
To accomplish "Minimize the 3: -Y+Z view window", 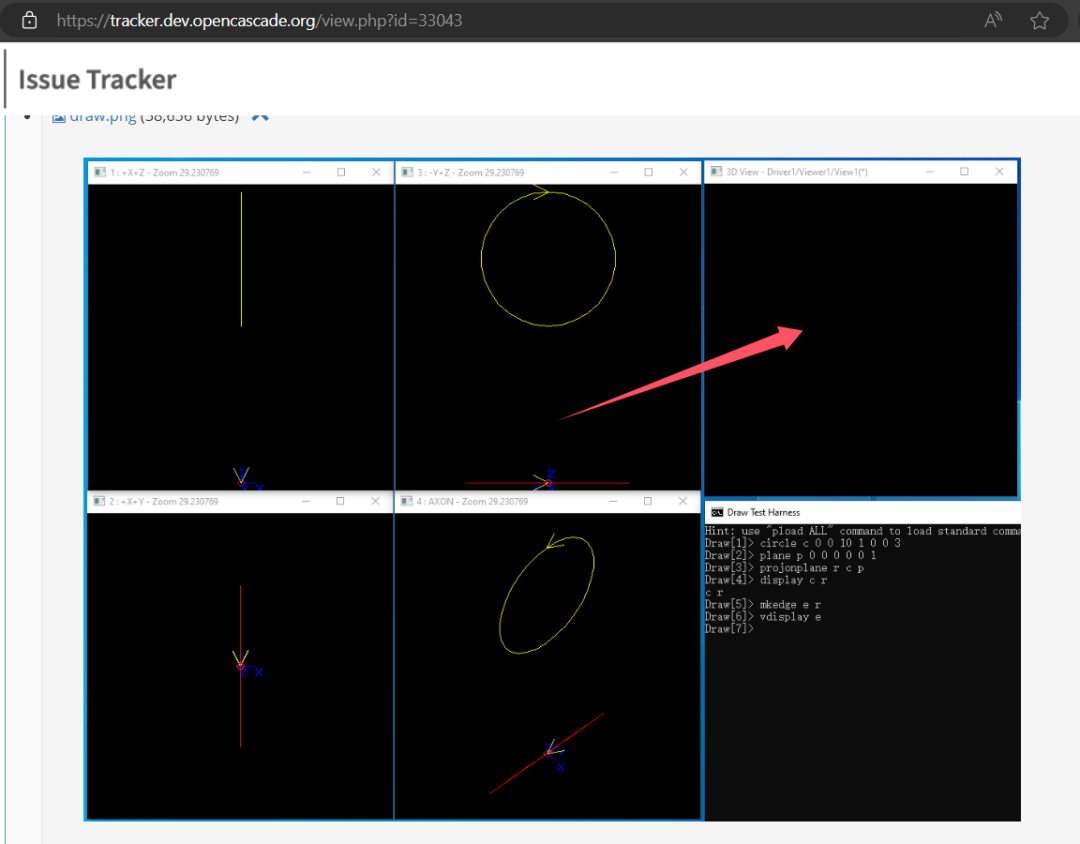I will pos(614,172).
